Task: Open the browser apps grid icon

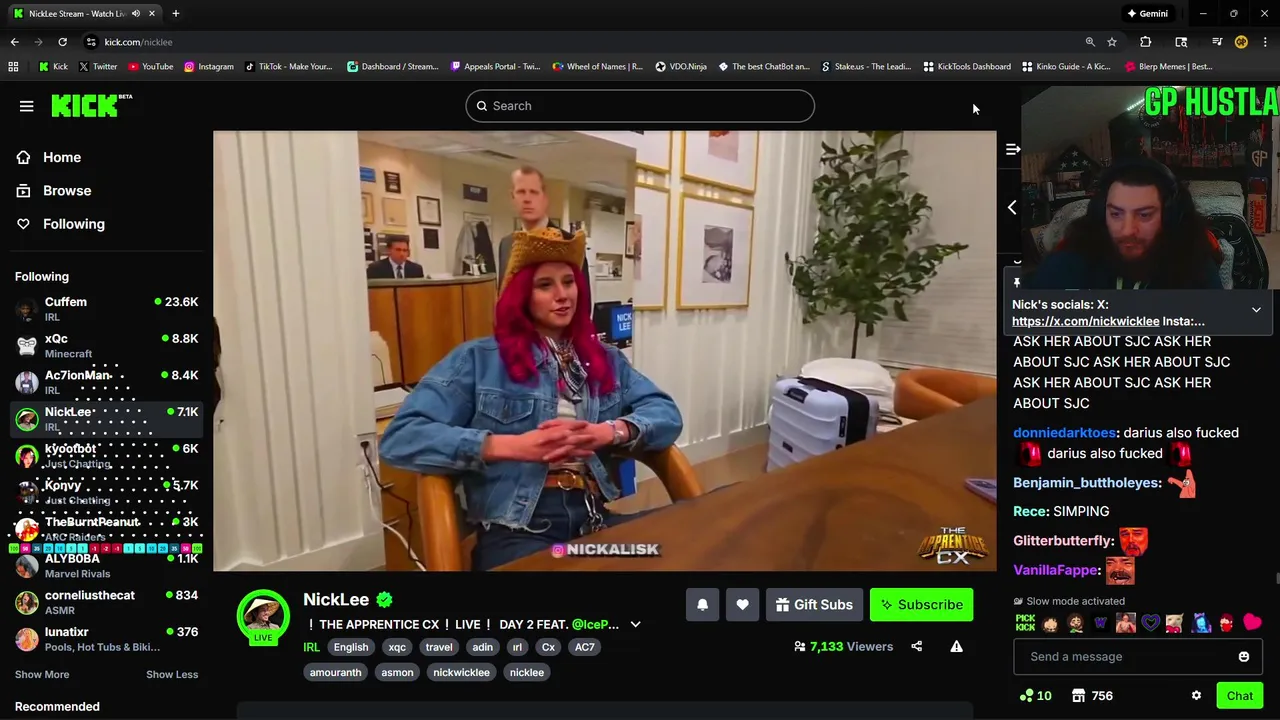Action: pyautogui.click(x=13, y=67)
